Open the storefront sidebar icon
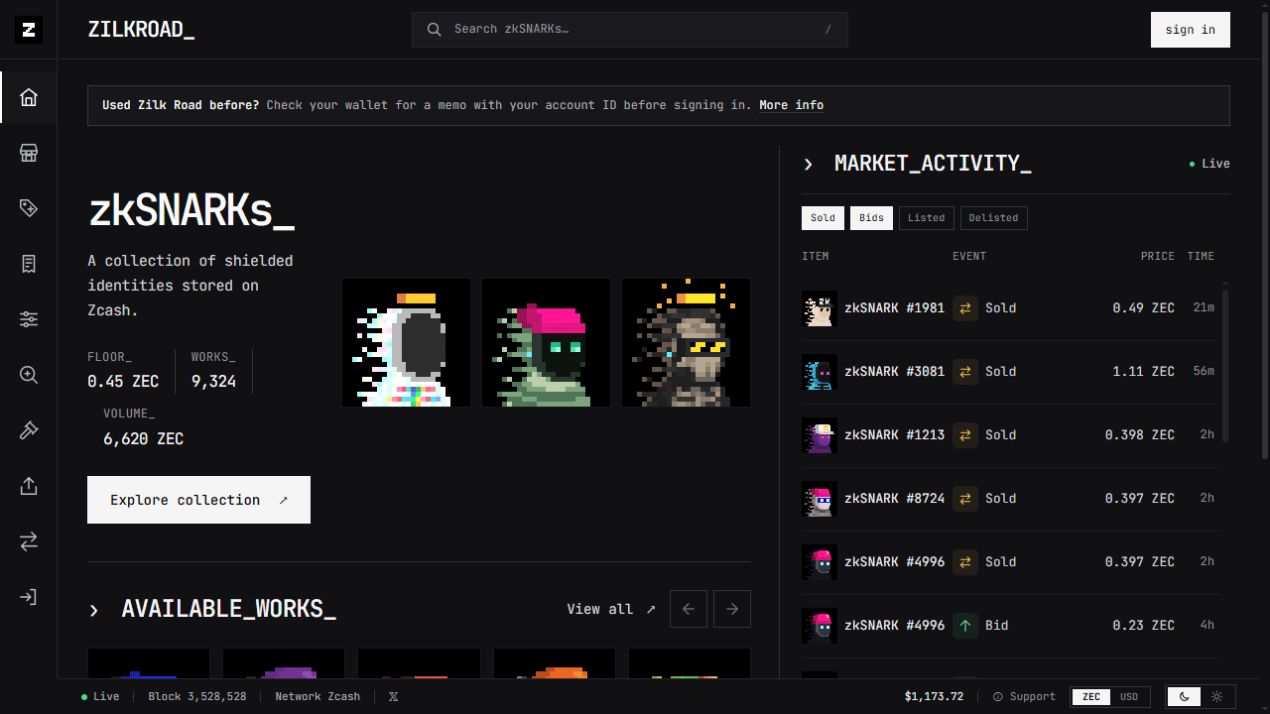This screenshot has height=714, width=1270. 28,153
